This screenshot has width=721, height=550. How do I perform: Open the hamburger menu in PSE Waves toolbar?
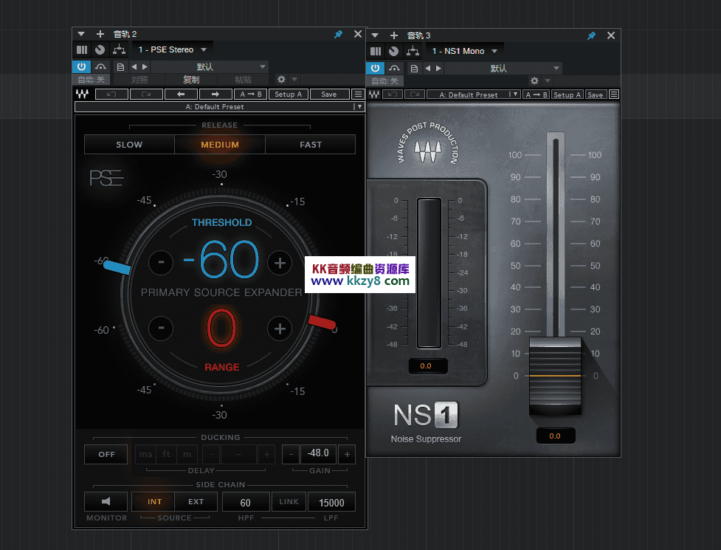pyautogui.click(x=357, y=94)
